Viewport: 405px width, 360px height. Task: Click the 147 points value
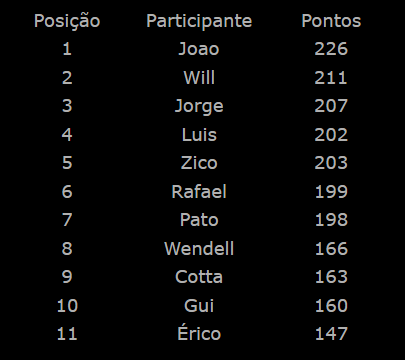pyautogui.click(x=331, y=334)
